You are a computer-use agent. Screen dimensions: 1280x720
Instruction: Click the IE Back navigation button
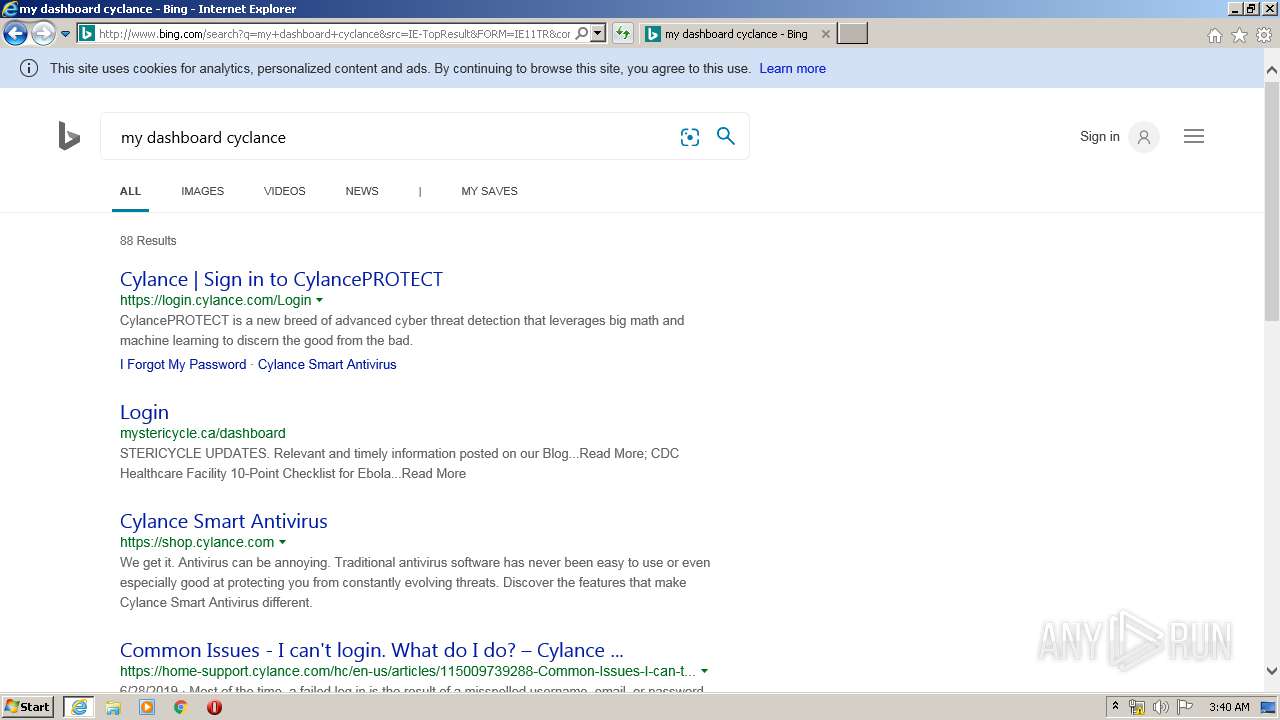(15, 34)
